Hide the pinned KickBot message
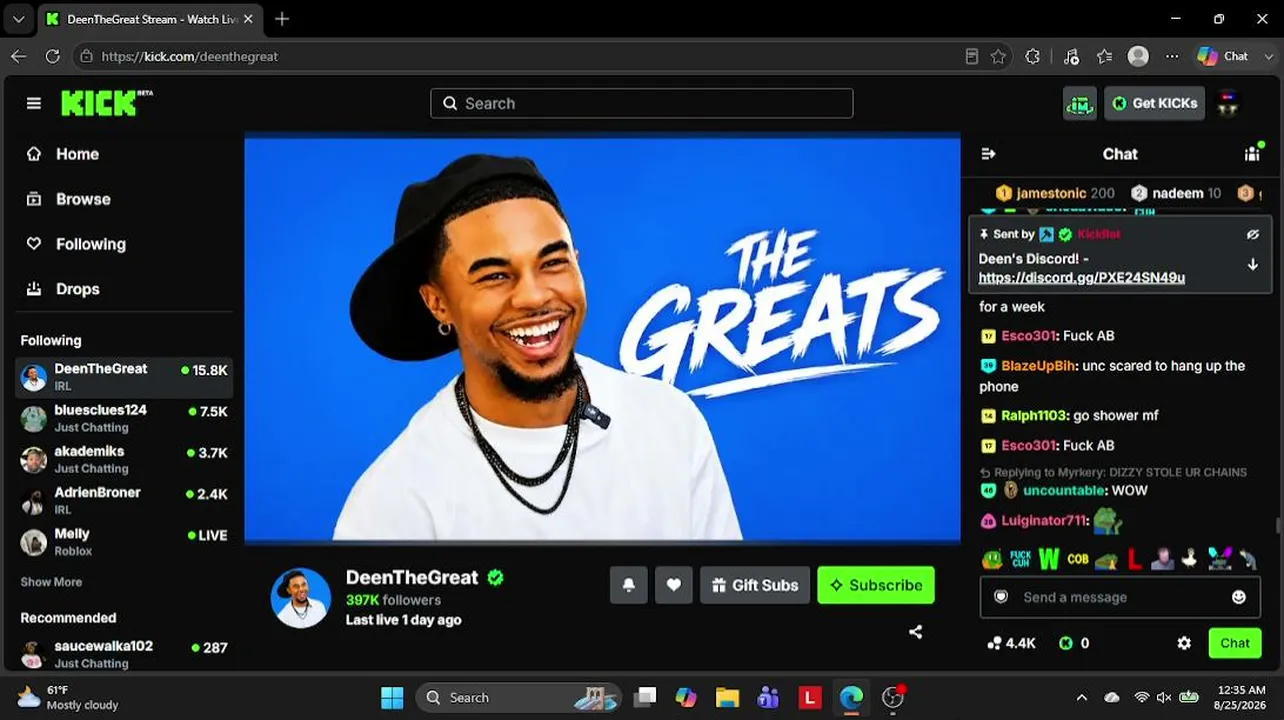This screenshot has width=1284, height=720. [1252, 234]
